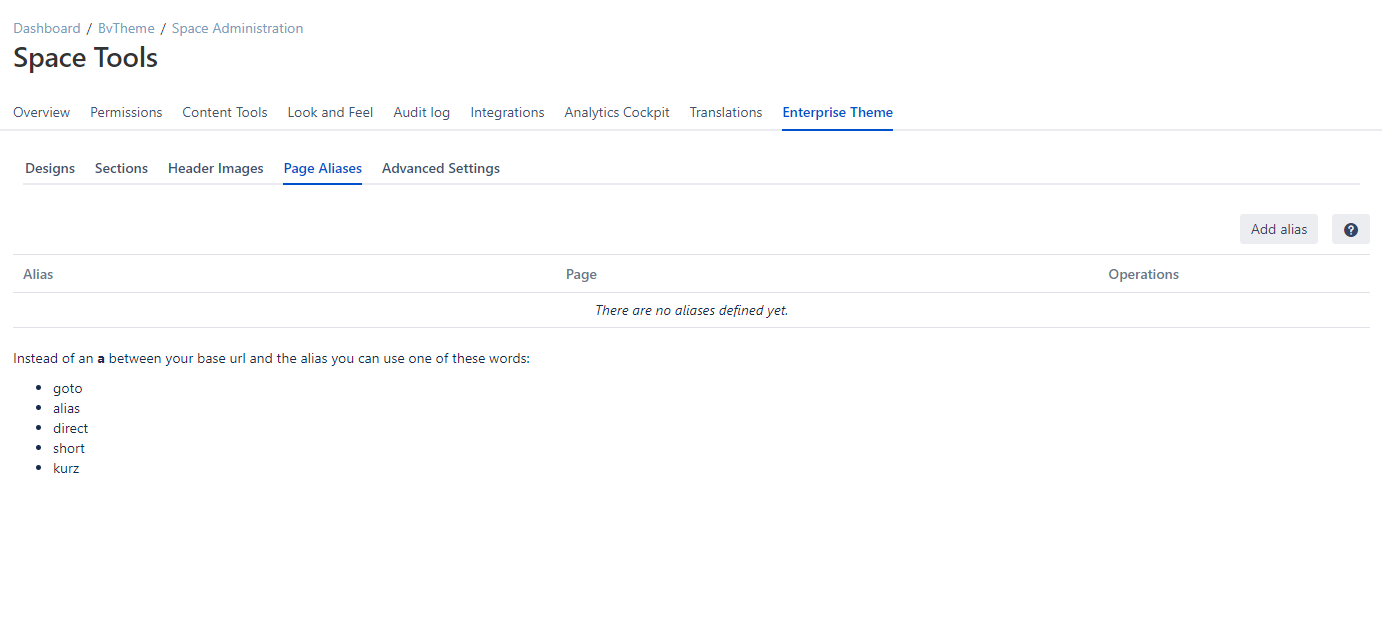Viewport: 1382px width, 630px height.
Task: Select the Content Tools tab
Action: coord(224,112)
